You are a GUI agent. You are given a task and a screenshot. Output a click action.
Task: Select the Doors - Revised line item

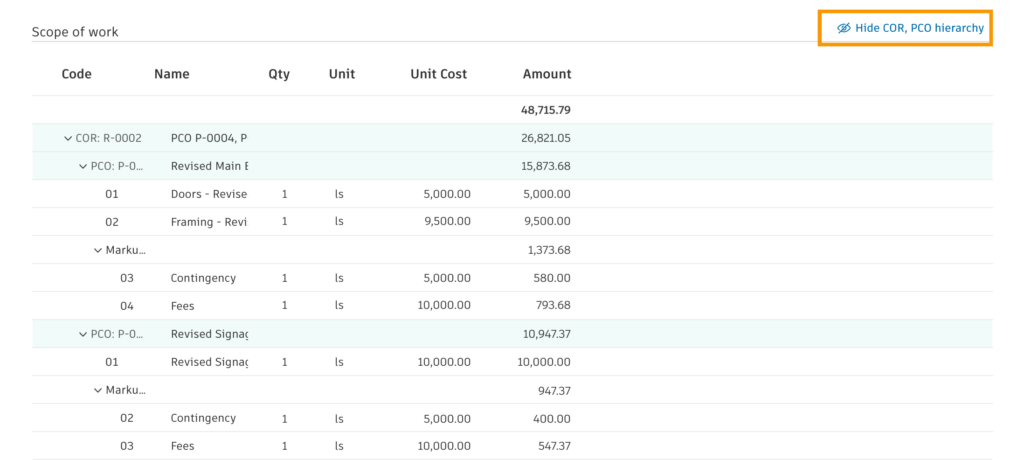pos(512,194)
